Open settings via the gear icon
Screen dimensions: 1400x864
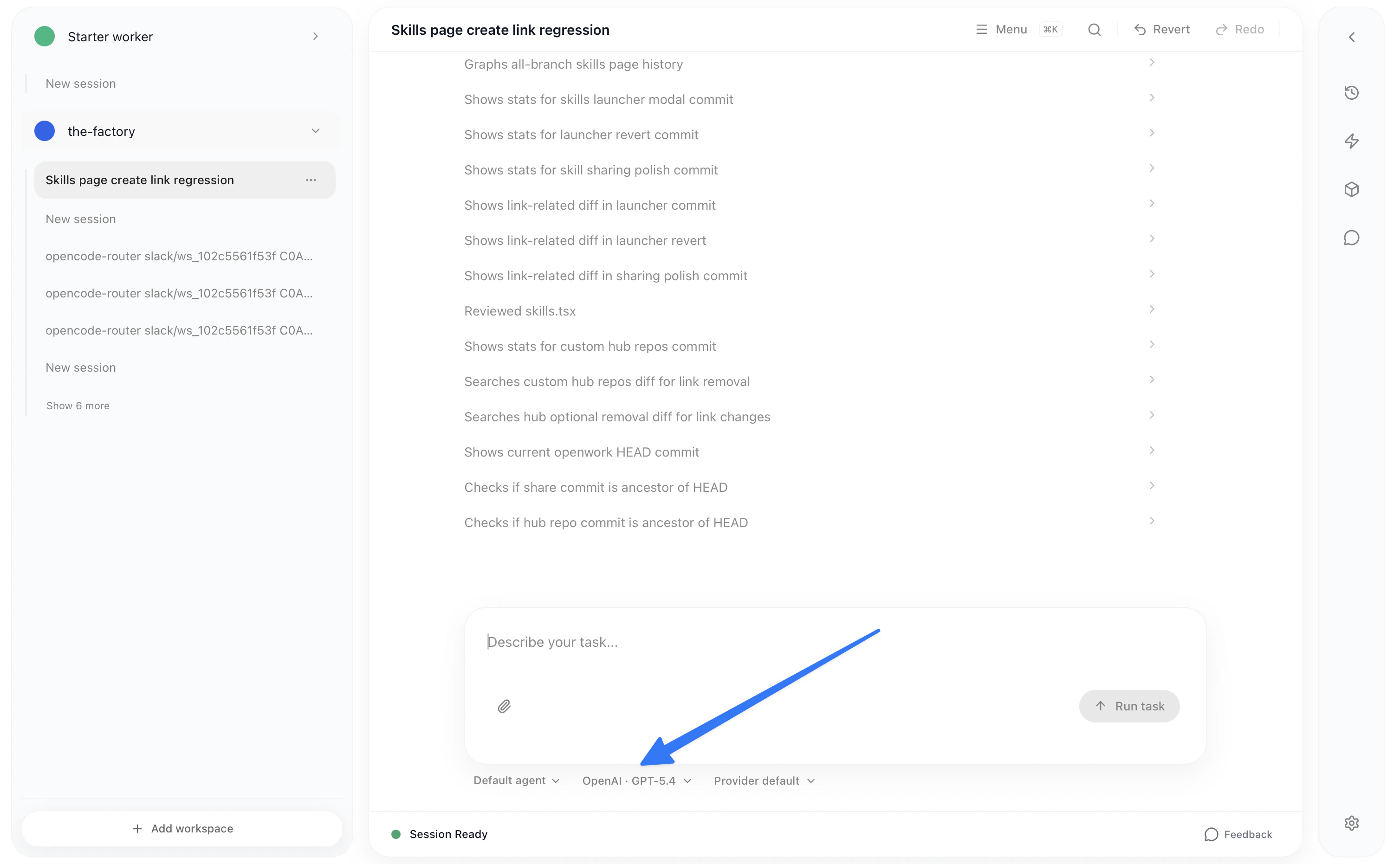tap(1352, 823)
